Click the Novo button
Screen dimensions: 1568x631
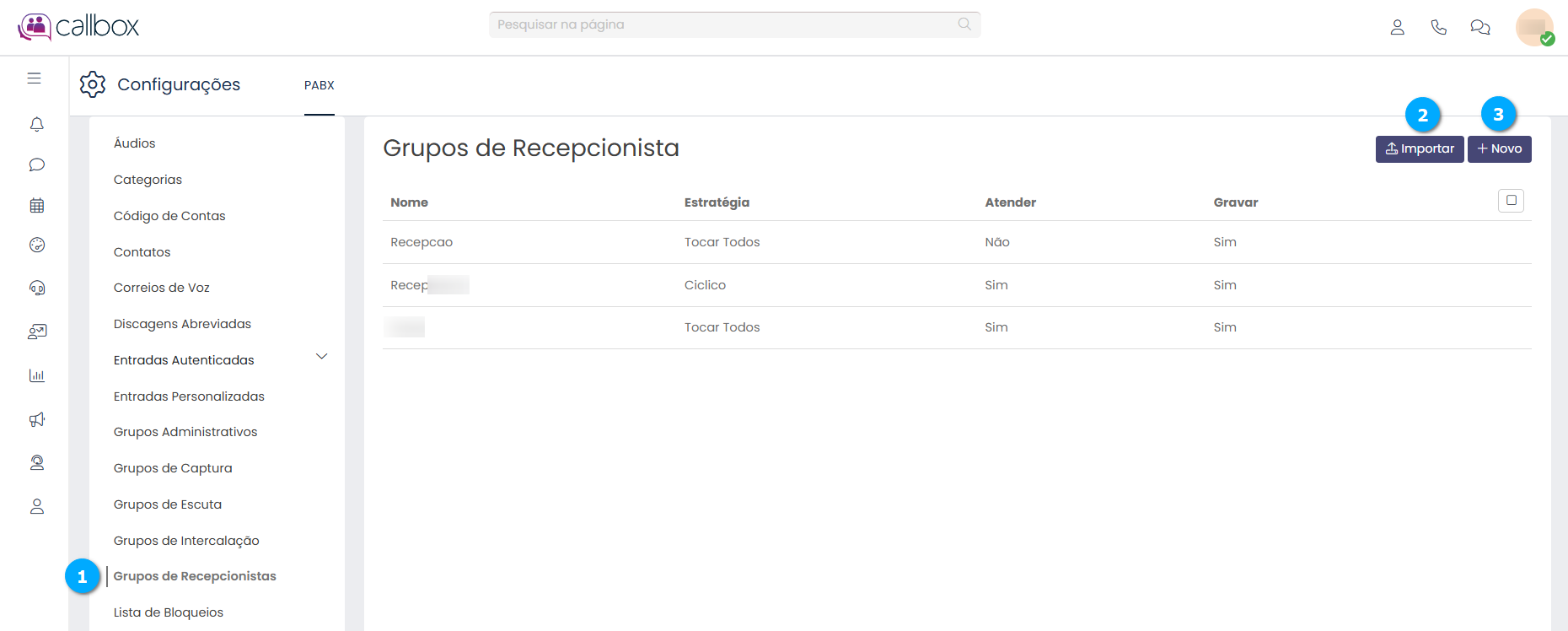1499,149
